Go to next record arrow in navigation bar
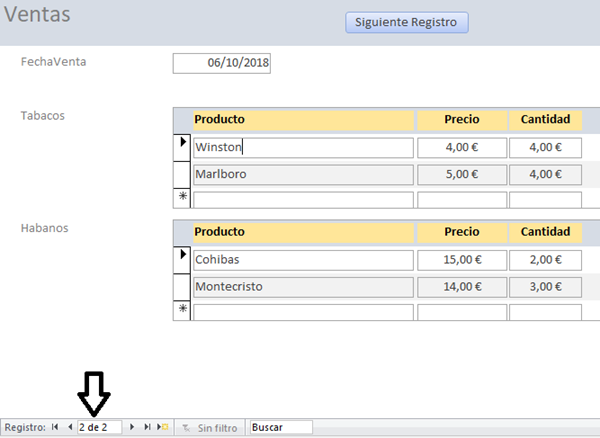The height and width of the screenshot is (438, 600). (x=132, y=427)
